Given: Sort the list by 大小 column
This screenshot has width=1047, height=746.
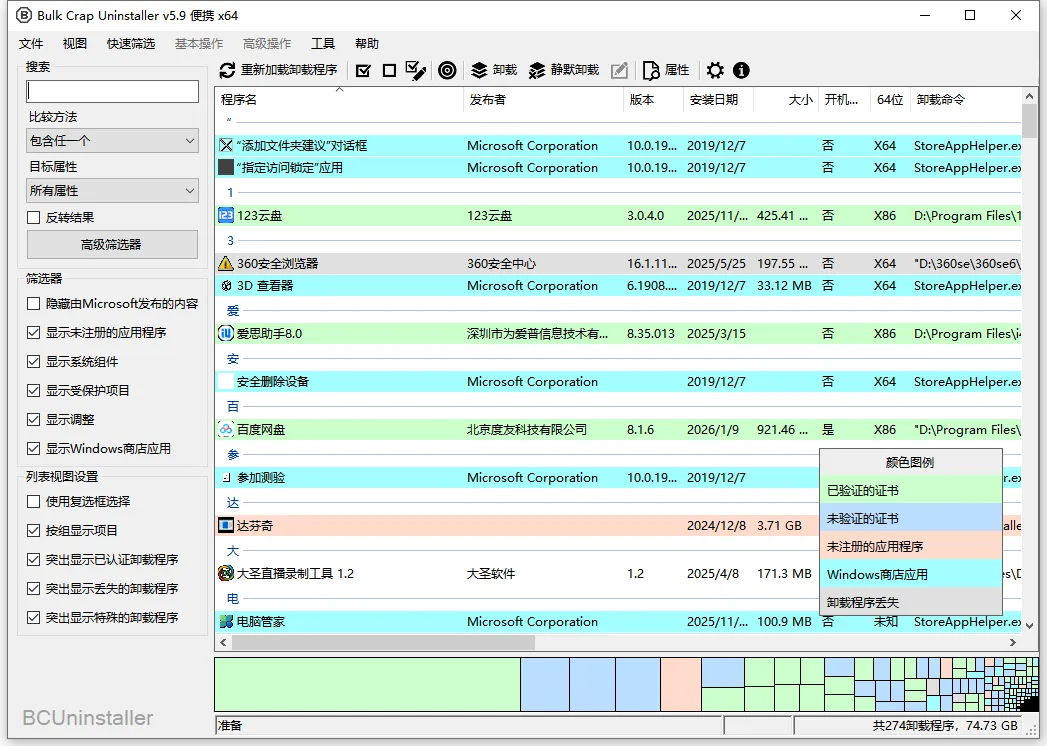Looking at the screenshot, I should click(785, 100).
